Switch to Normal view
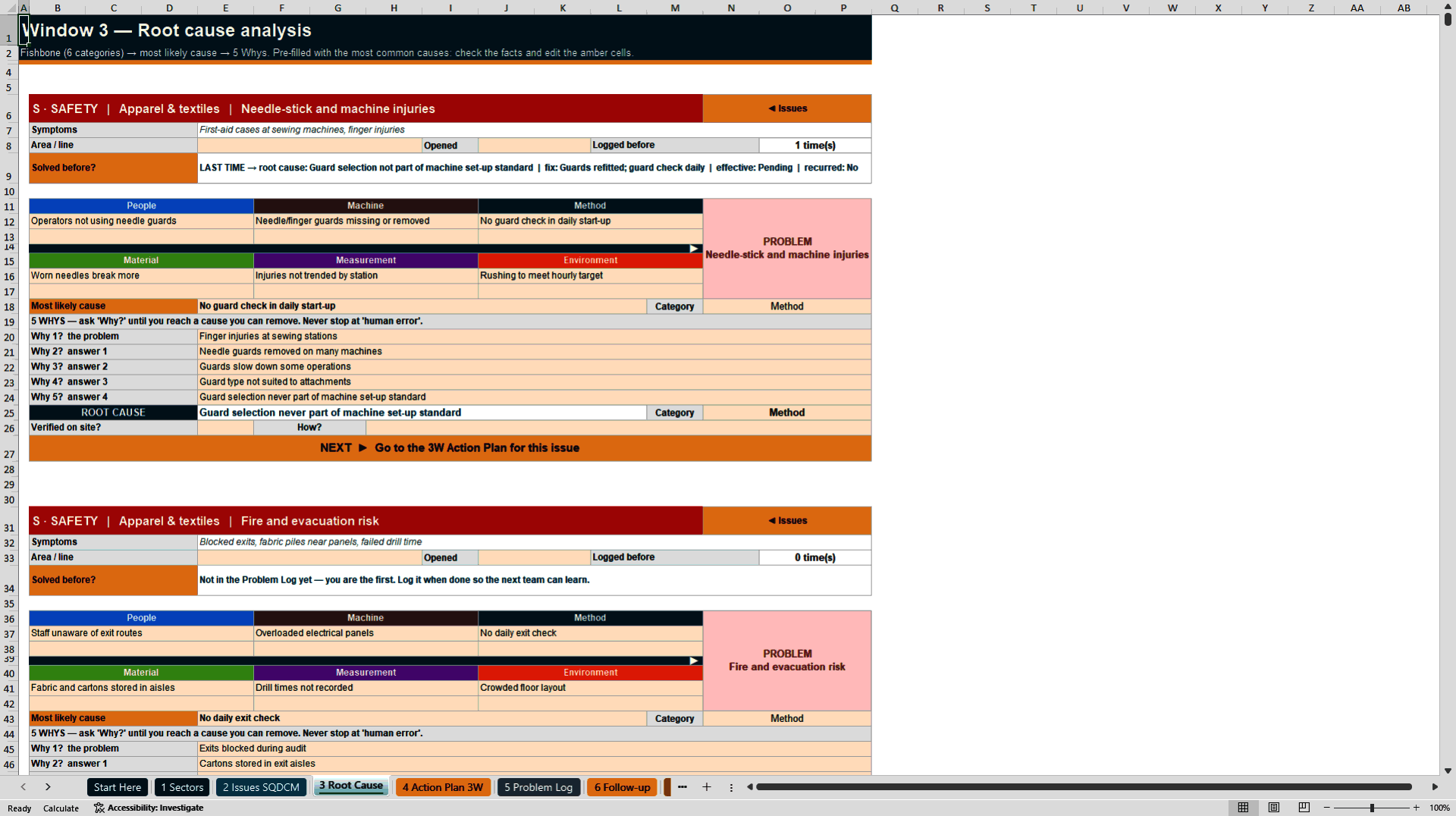 pyautogui.click(x=1243, y=808)
